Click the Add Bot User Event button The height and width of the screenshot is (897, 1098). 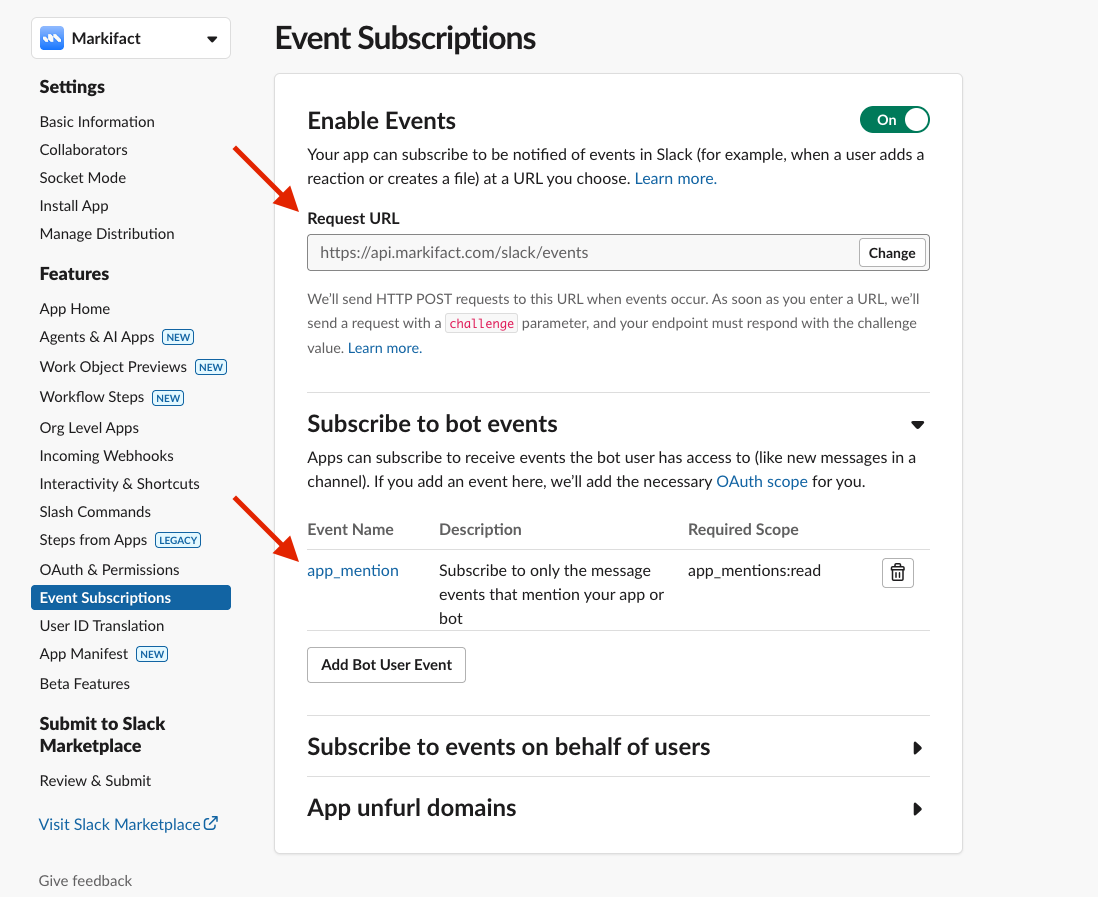point(386,664)
